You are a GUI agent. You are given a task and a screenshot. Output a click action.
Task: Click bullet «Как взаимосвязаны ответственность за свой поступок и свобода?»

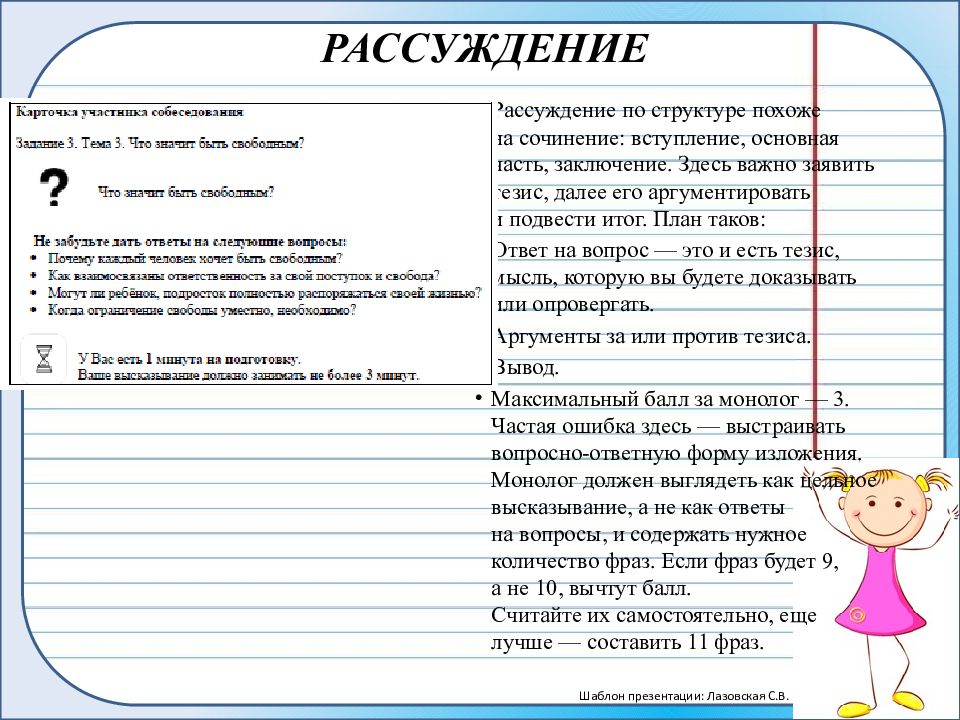coord(244,276)
